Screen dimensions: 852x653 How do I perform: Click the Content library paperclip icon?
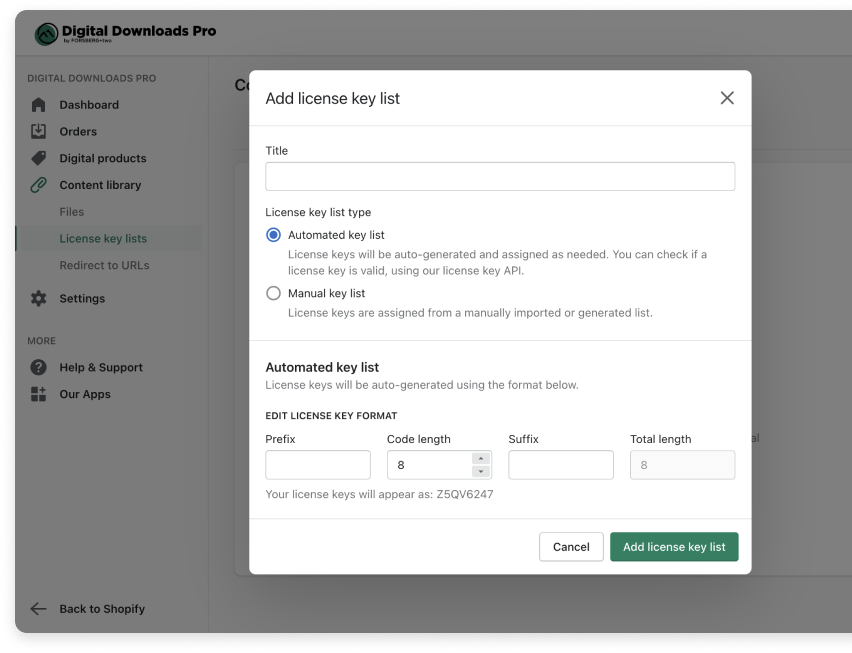[39, 185]
